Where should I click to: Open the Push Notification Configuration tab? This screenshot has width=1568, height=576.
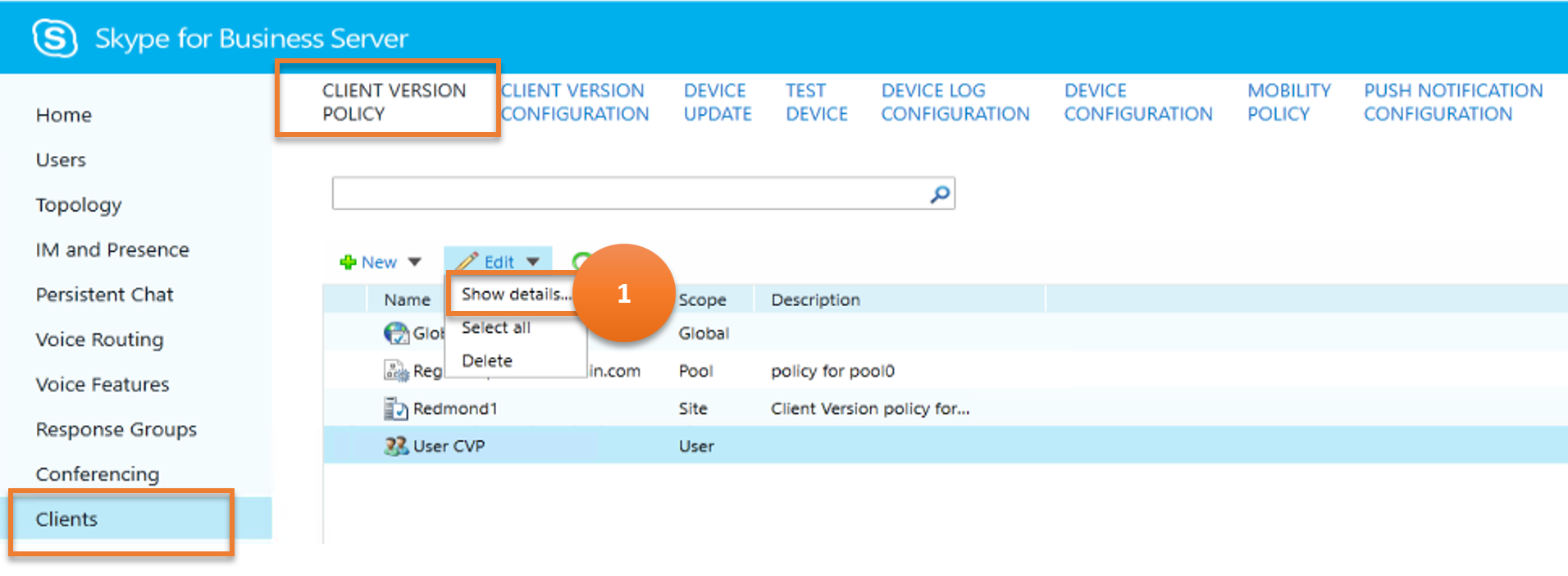tap(1453, 102)
